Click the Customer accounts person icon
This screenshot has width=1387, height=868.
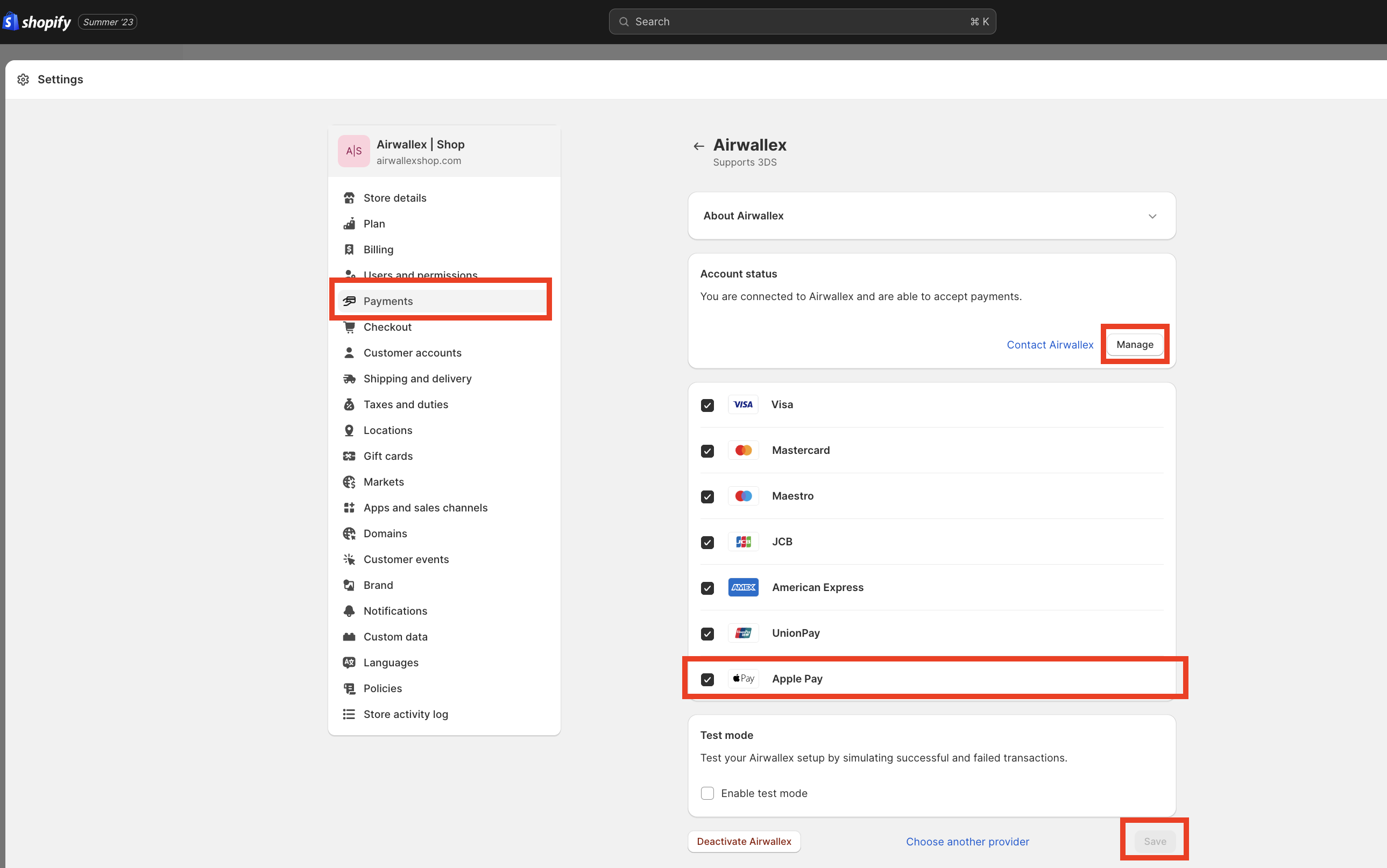(349, 353)
